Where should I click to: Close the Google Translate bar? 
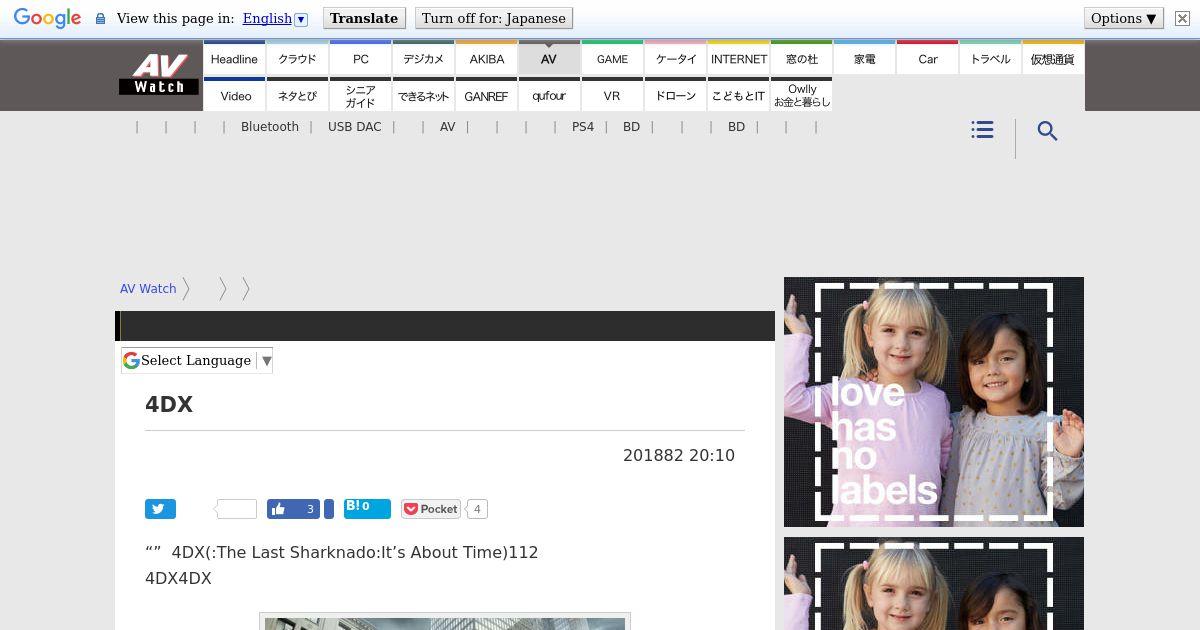point(1182,18)
